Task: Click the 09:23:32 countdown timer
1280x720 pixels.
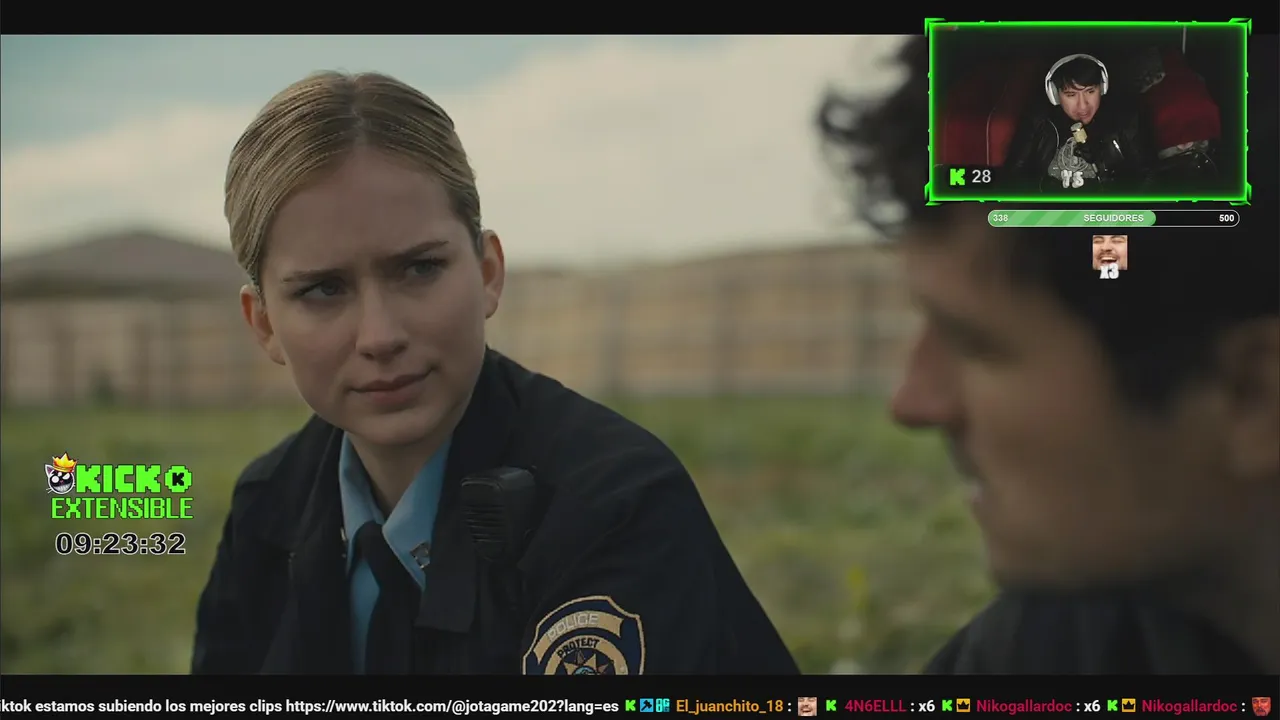Action: pyautogui.click(x=120, y=544)
